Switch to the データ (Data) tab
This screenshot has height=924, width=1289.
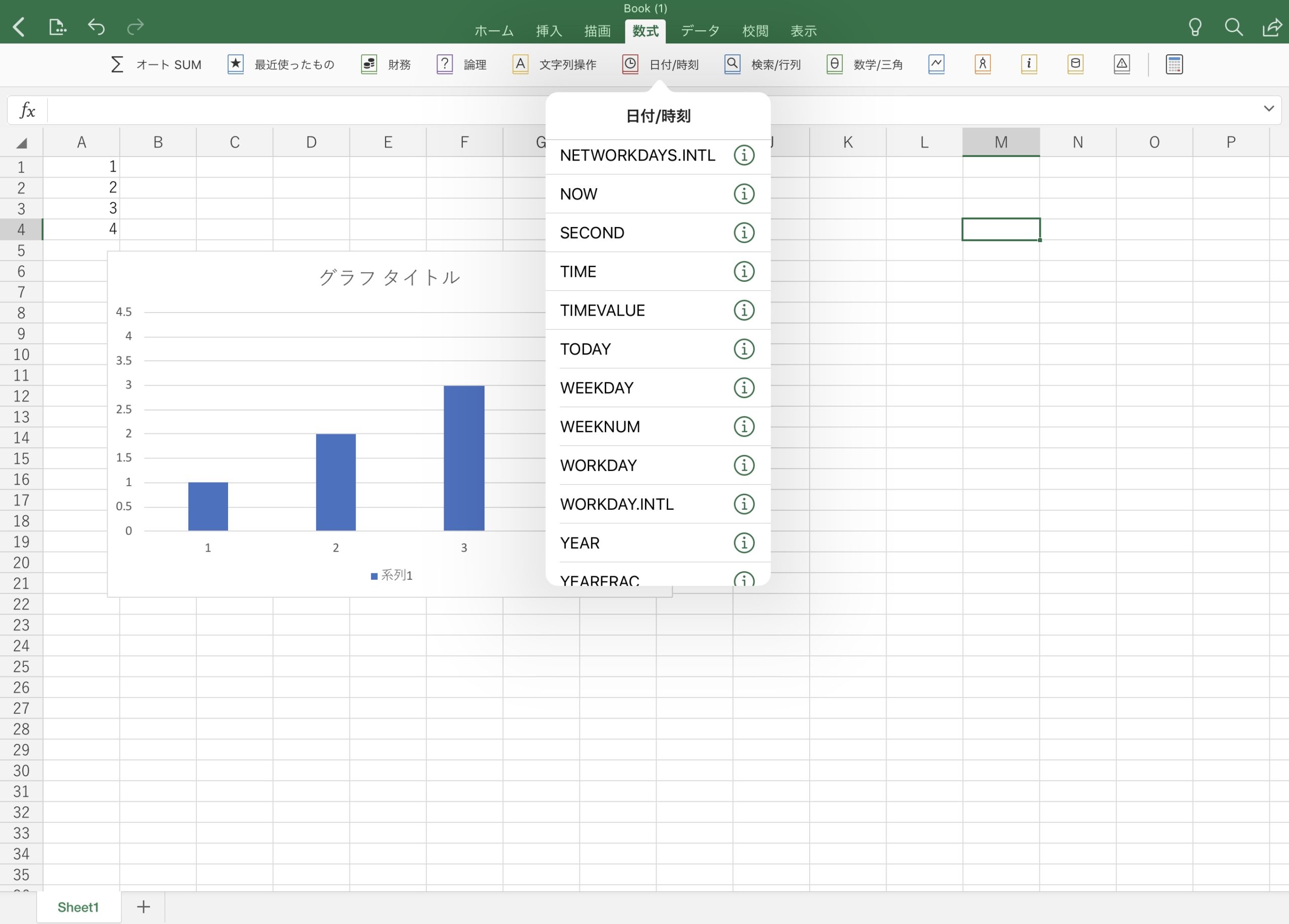pos(700,31)
